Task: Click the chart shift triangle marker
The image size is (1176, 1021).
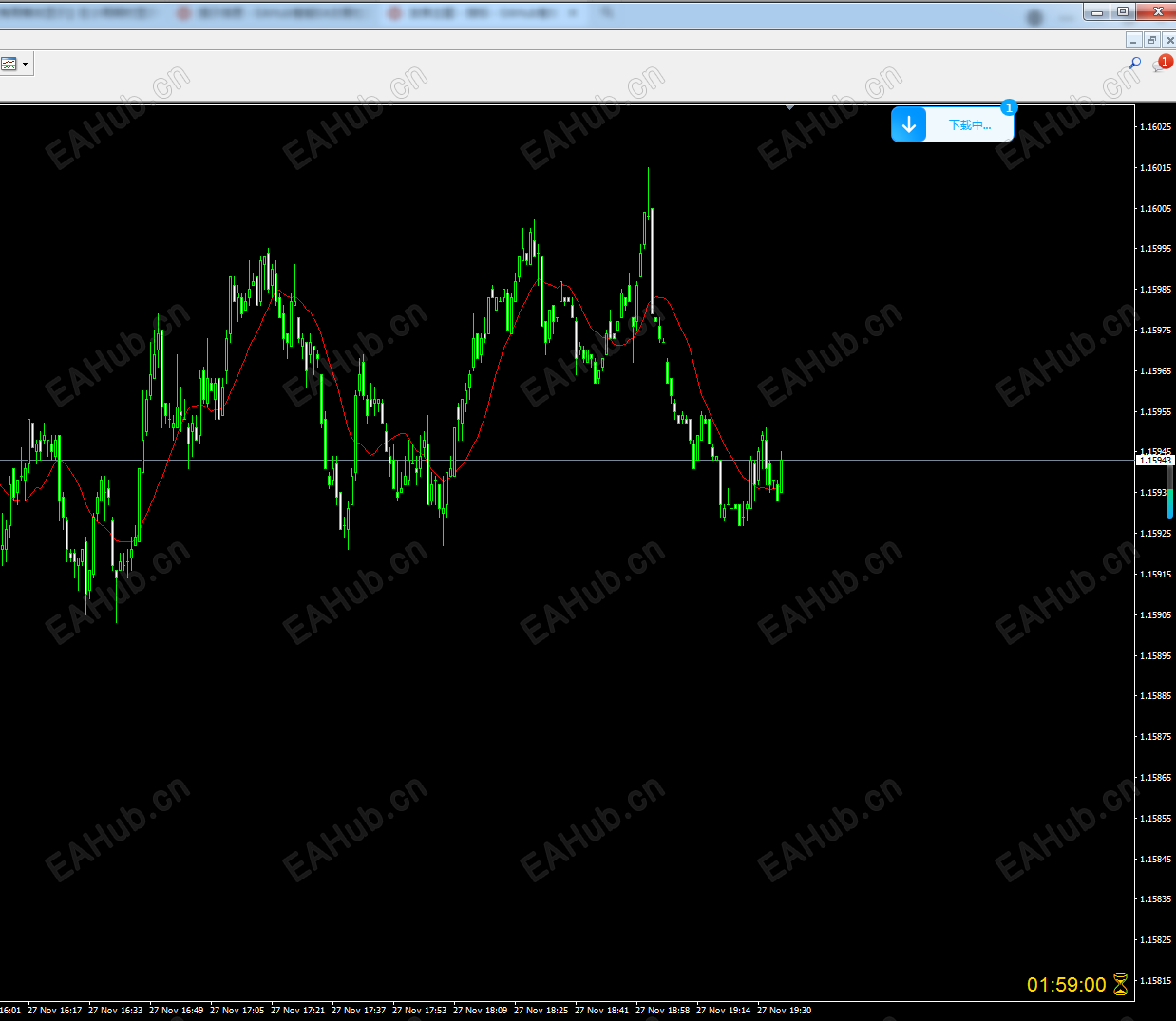Action: [x=789, y=108]
